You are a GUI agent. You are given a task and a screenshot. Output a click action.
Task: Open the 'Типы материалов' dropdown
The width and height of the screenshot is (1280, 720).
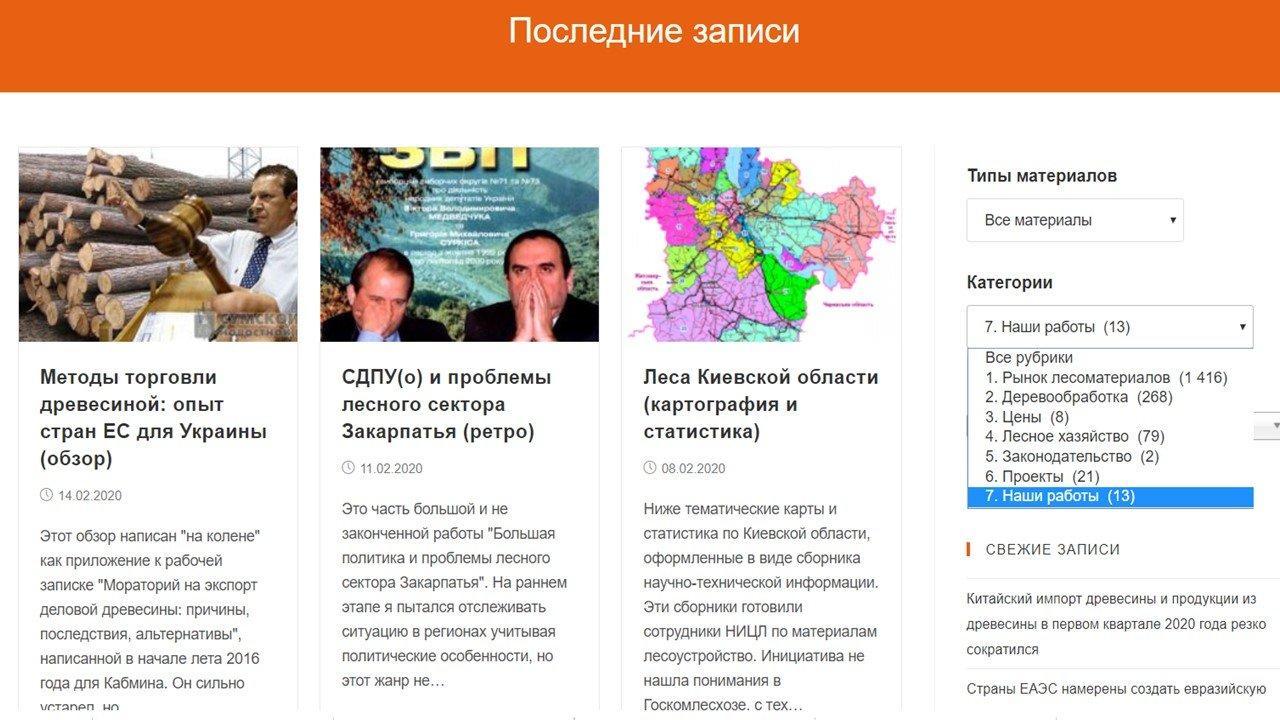(x=1074, y=220)
